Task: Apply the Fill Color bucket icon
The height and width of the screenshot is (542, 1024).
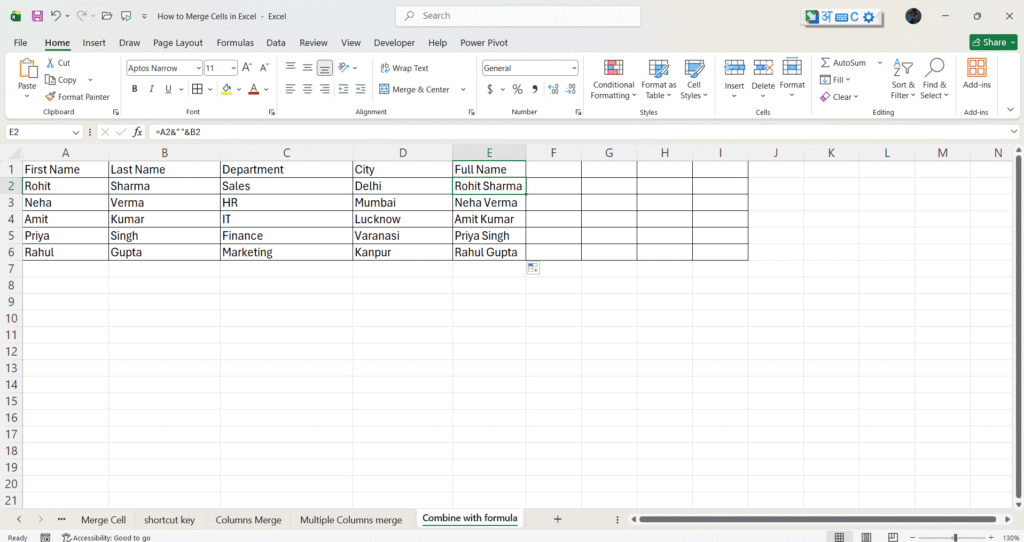Action: [227, 89]
